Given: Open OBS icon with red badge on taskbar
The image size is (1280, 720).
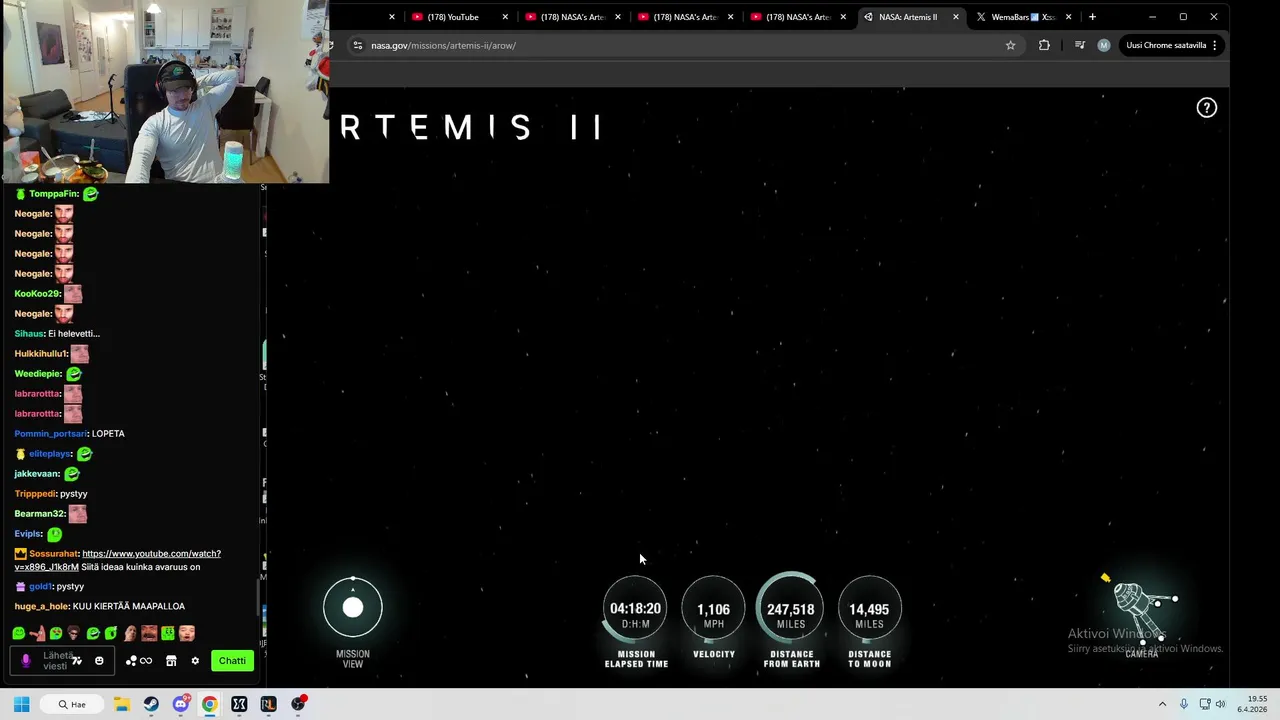Looking at the screenshot, I should (298, 704).
